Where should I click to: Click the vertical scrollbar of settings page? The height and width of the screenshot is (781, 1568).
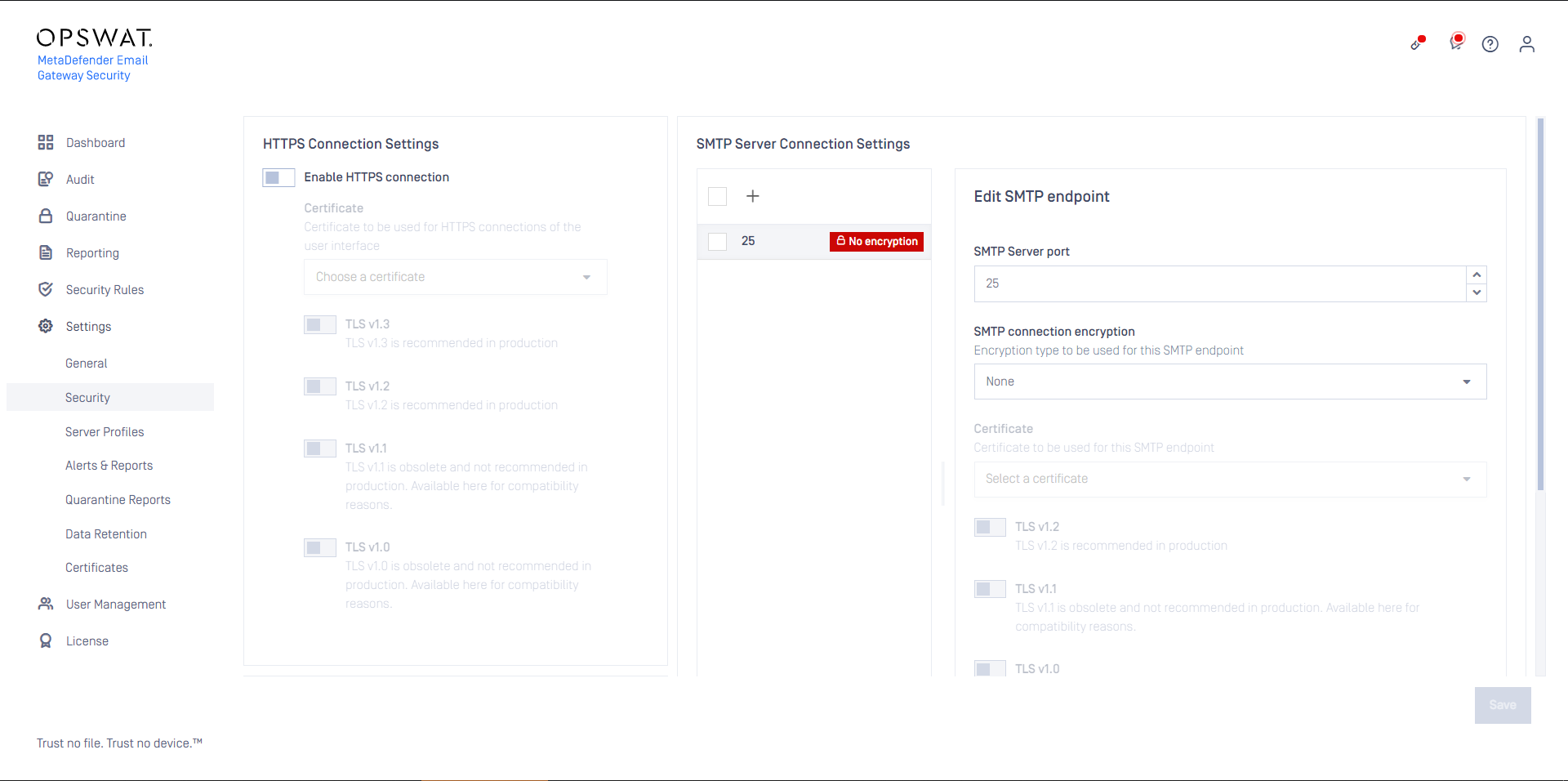(1540, 327)
